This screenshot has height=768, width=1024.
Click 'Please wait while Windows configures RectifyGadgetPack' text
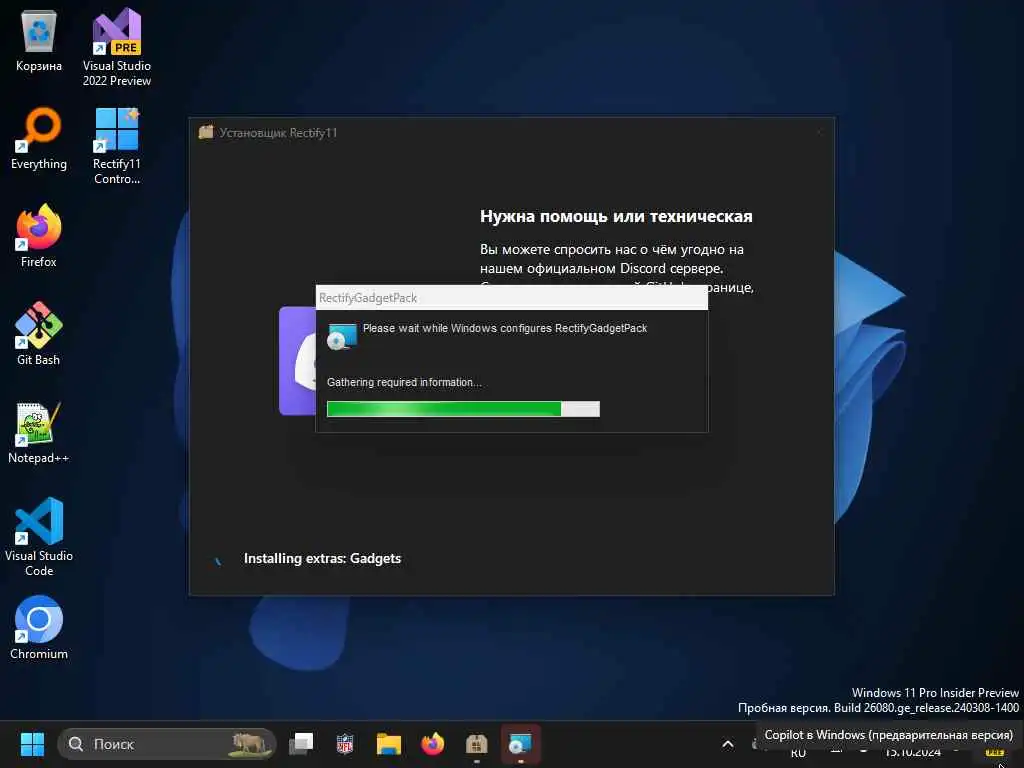pos(505,328)
